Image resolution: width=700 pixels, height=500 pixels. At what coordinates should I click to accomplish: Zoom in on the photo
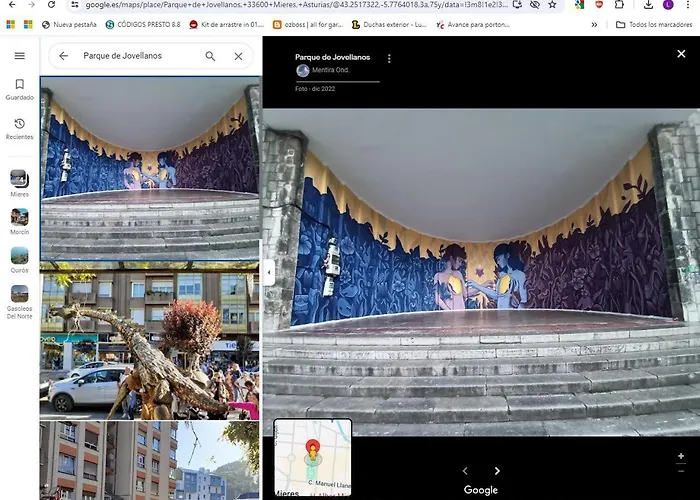click(681, 455)
